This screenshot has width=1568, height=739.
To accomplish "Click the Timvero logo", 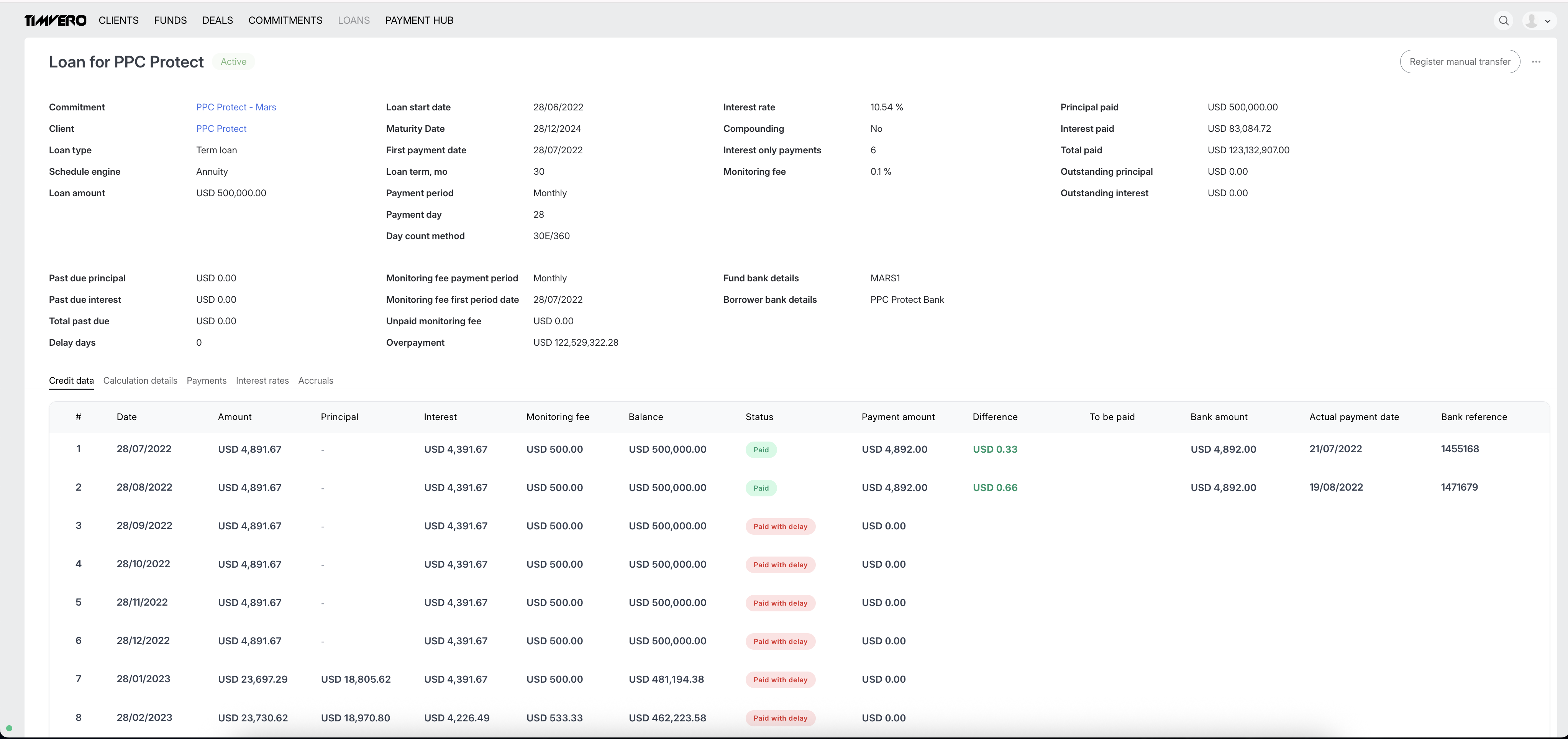I will click(56, 21).
